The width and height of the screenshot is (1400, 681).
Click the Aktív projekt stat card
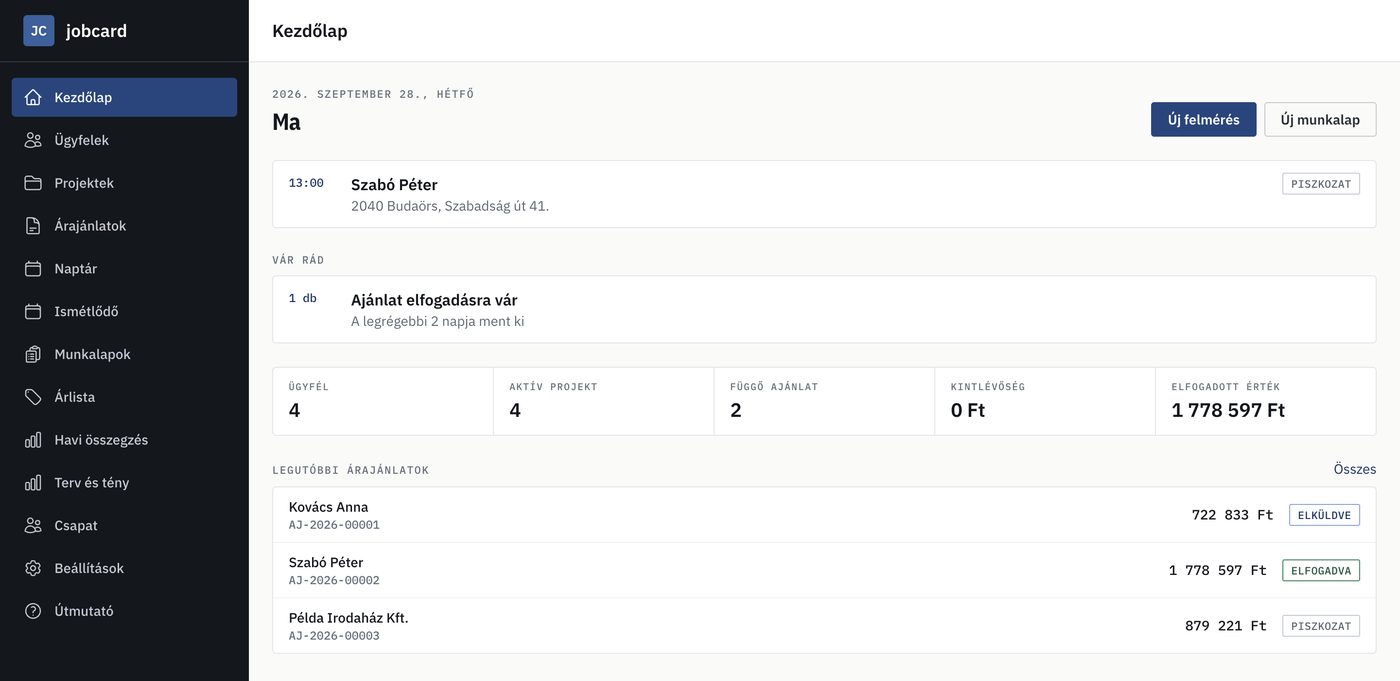pyautogui.click(x=604, y=401)
